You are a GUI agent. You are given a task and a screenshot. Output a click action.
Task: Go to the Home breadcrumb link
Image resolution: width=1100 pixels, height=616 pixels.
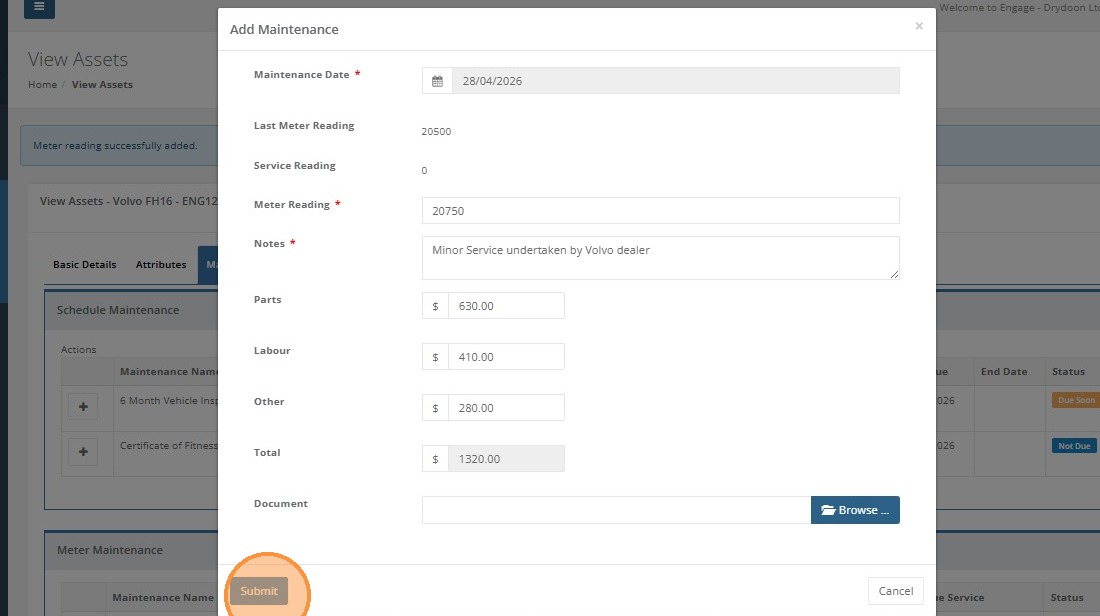click(x=42, y=85)
